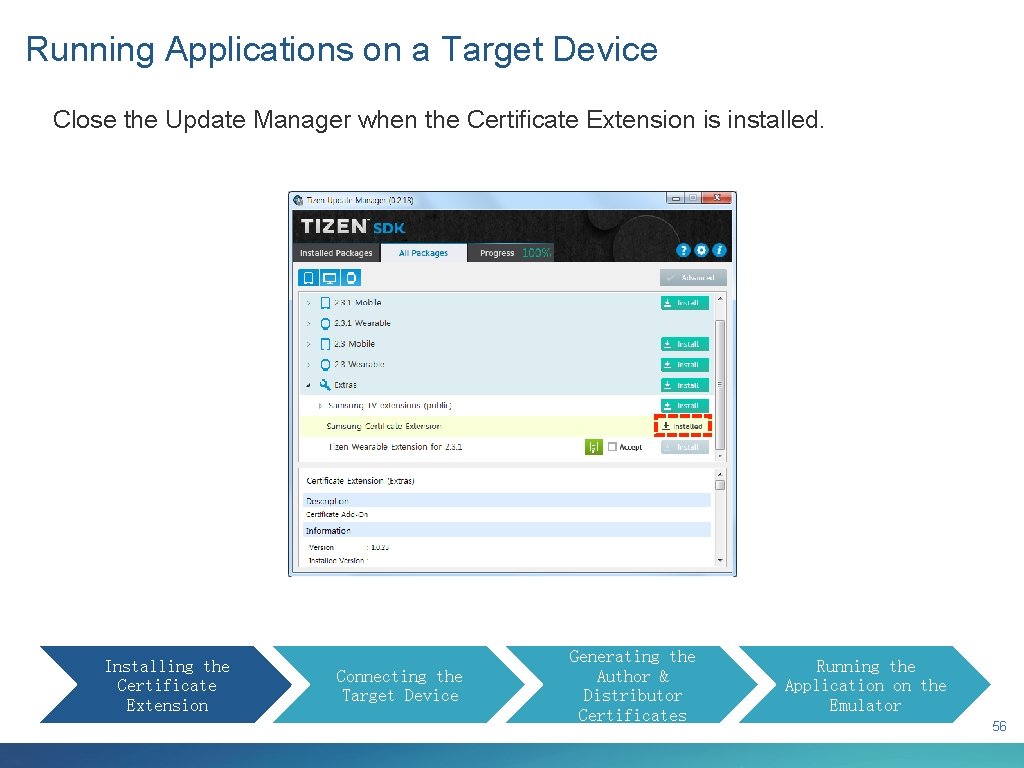This screenshot has width=1024, height=768.
Task: Expand the 2.3 Mobile tree node
Action: tap(308, 344)
